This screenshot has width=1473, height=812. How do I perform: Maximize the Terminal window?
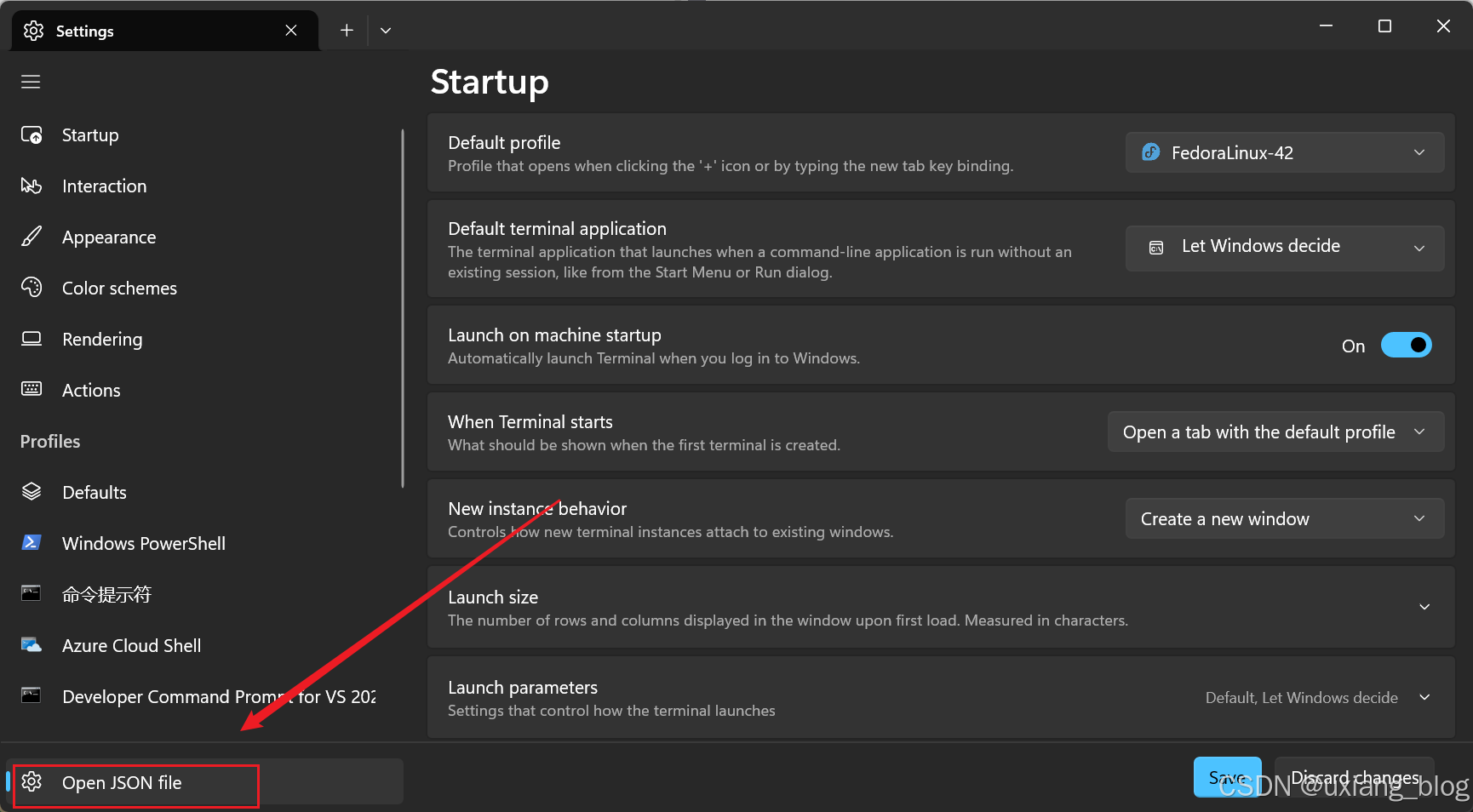1384,26
